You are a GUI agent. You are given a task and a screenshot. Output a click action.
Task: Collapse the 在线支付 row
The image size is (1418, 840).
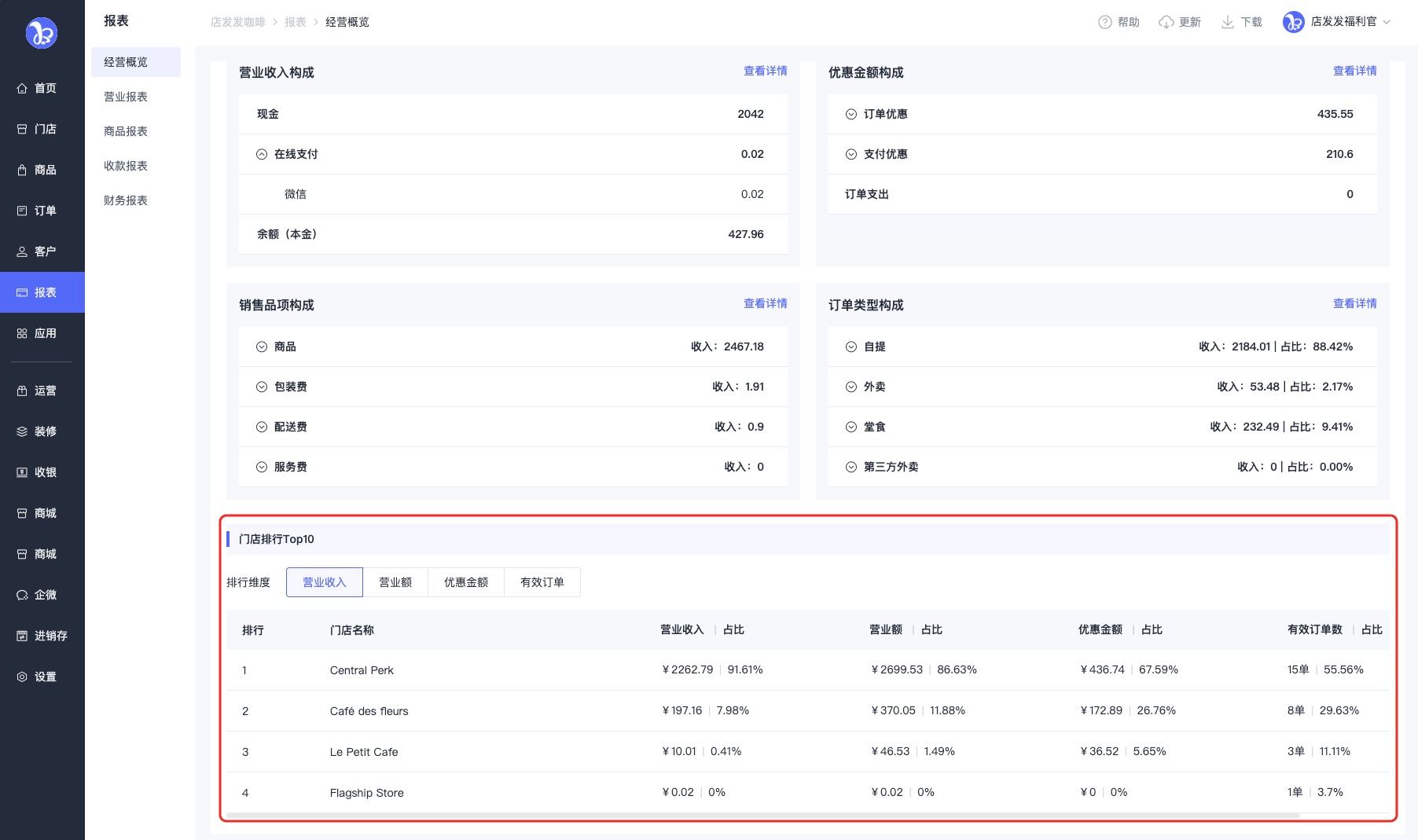262,154
